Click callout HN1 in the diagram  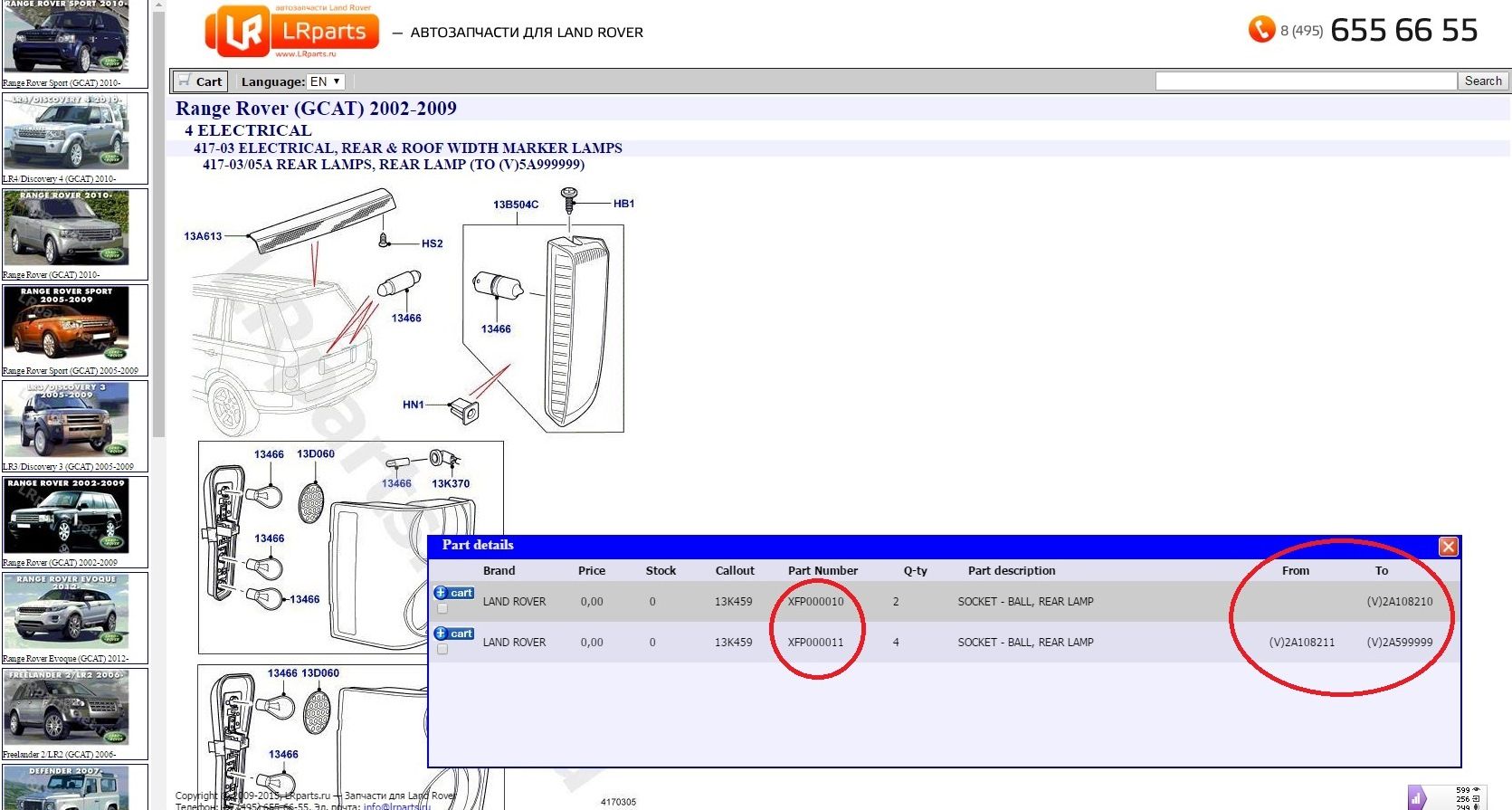point(414,405)
